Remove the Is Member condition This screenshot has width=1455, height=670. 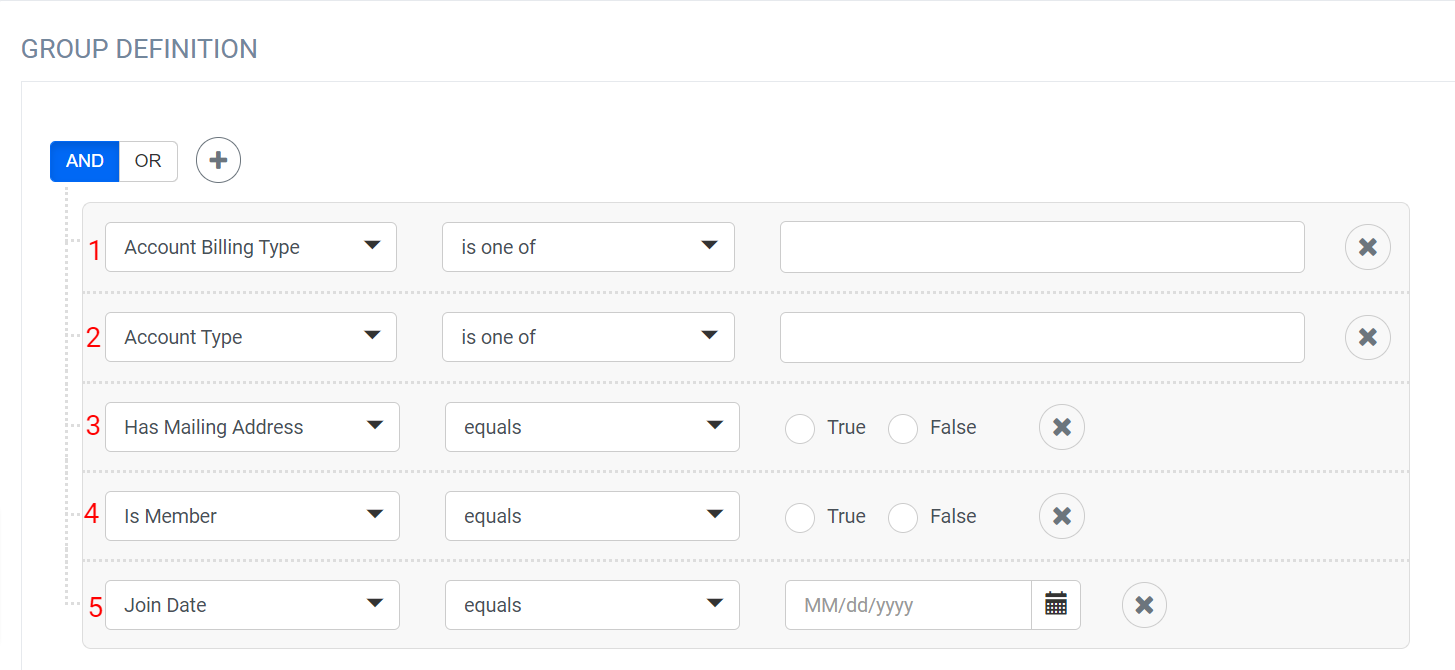point(1061,516)
